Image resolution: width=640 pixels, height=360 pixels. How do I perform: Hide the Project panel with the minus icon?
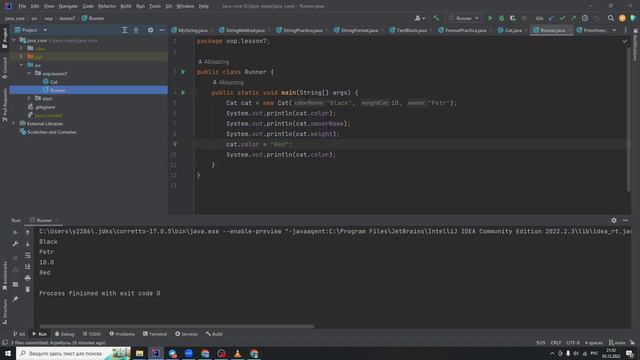click(162, 30)
